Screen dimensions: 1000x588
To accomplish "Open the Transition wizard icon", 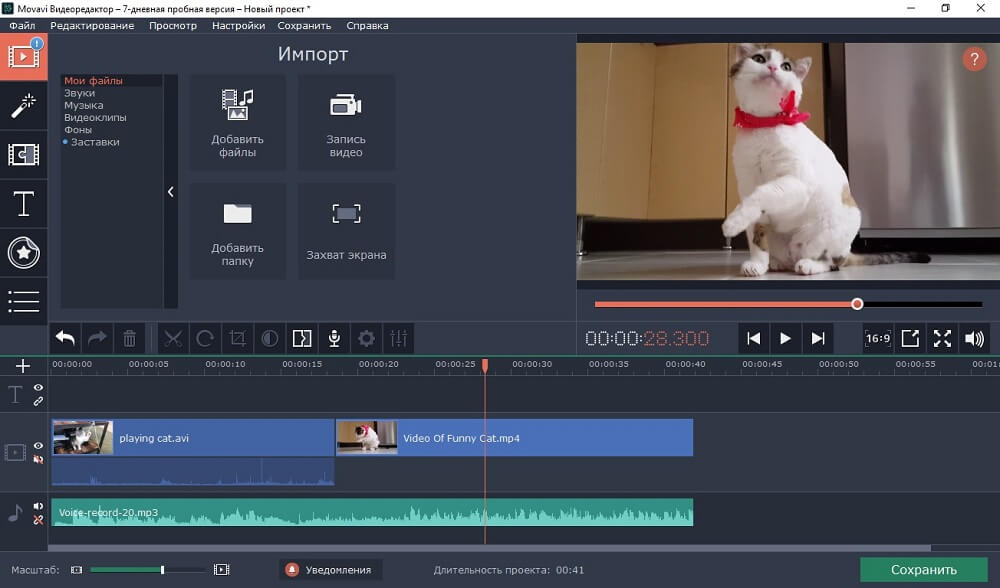I will click(x=302, y=338).
